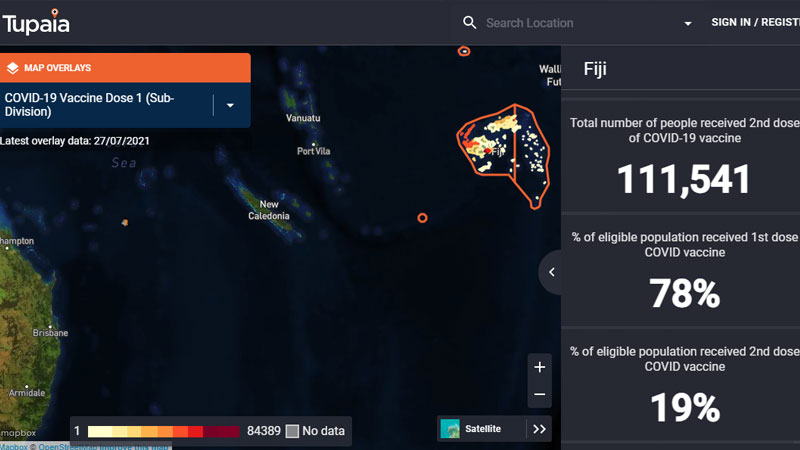Click the search magnifier icon
Image resolution: width=800 pixels, height=450 pixels.
(x=470, y=23)
